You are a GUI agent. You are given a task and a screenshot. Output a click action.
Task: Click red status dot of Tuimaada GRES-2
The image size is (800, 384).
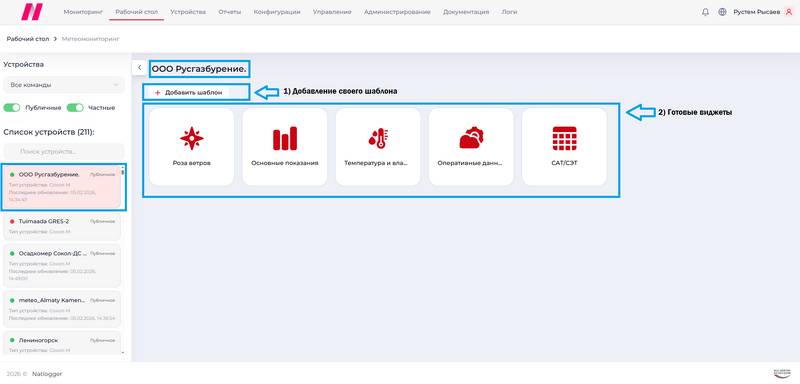pos(12,221)
